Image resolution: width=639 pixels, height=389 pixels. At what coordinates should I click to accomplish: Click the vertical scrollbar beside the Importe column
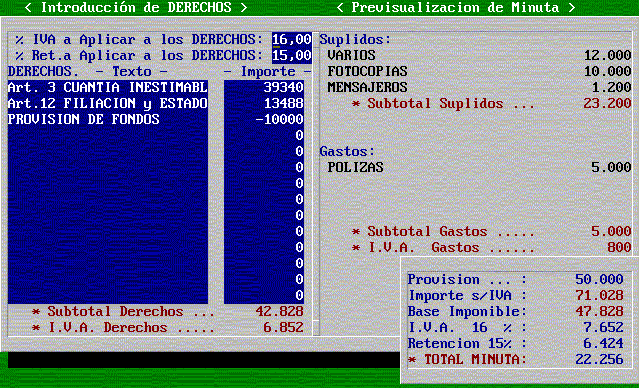[x=316, y=184]
